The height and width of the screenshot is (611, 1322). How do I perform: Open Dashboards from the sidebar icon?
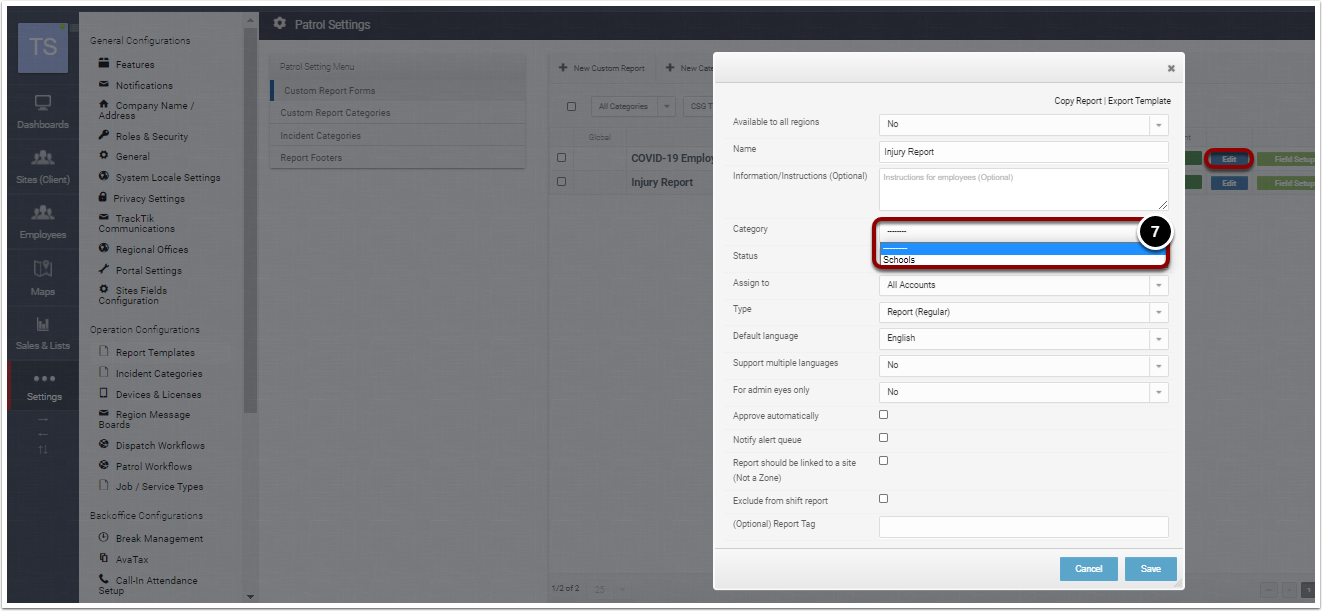(x=43, y=103)
